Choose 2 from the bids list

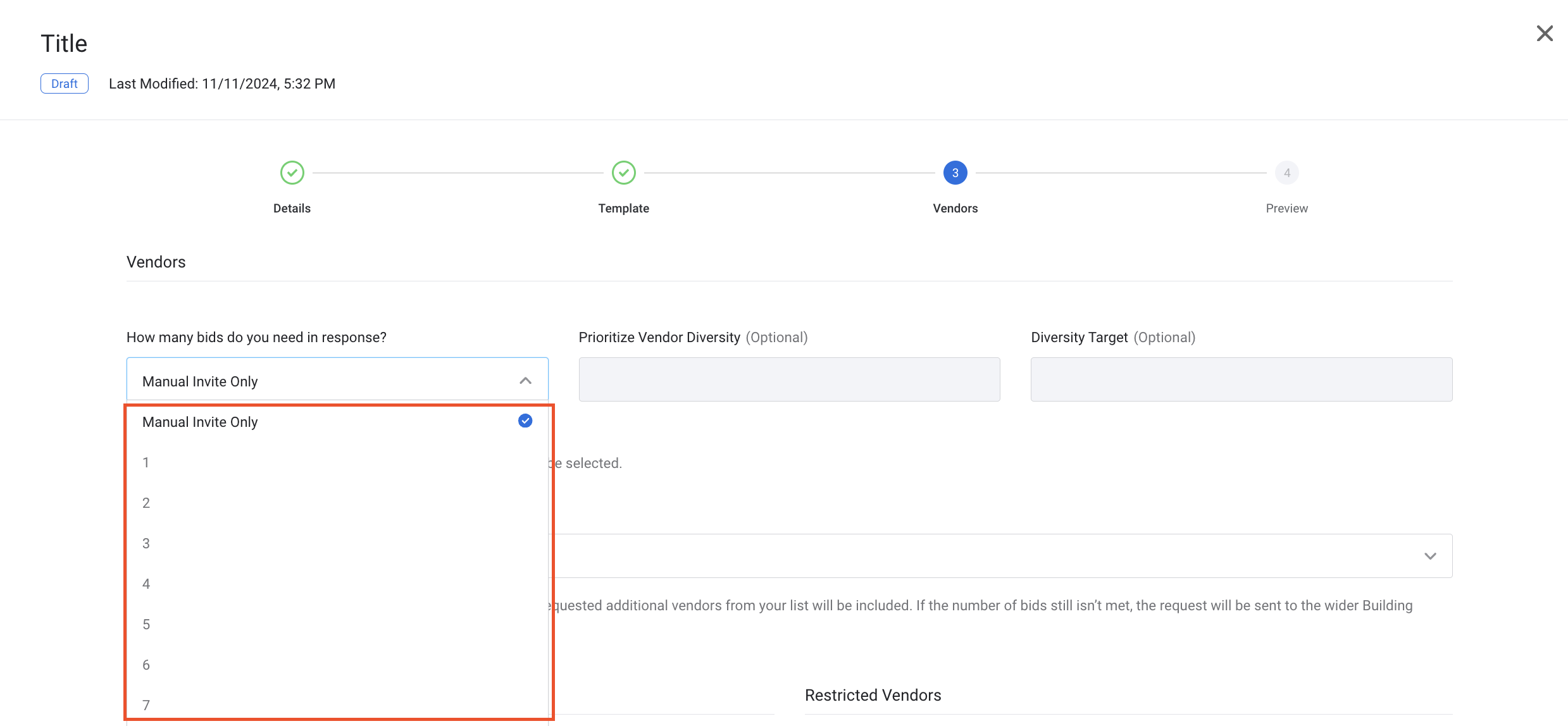point(146,503)
